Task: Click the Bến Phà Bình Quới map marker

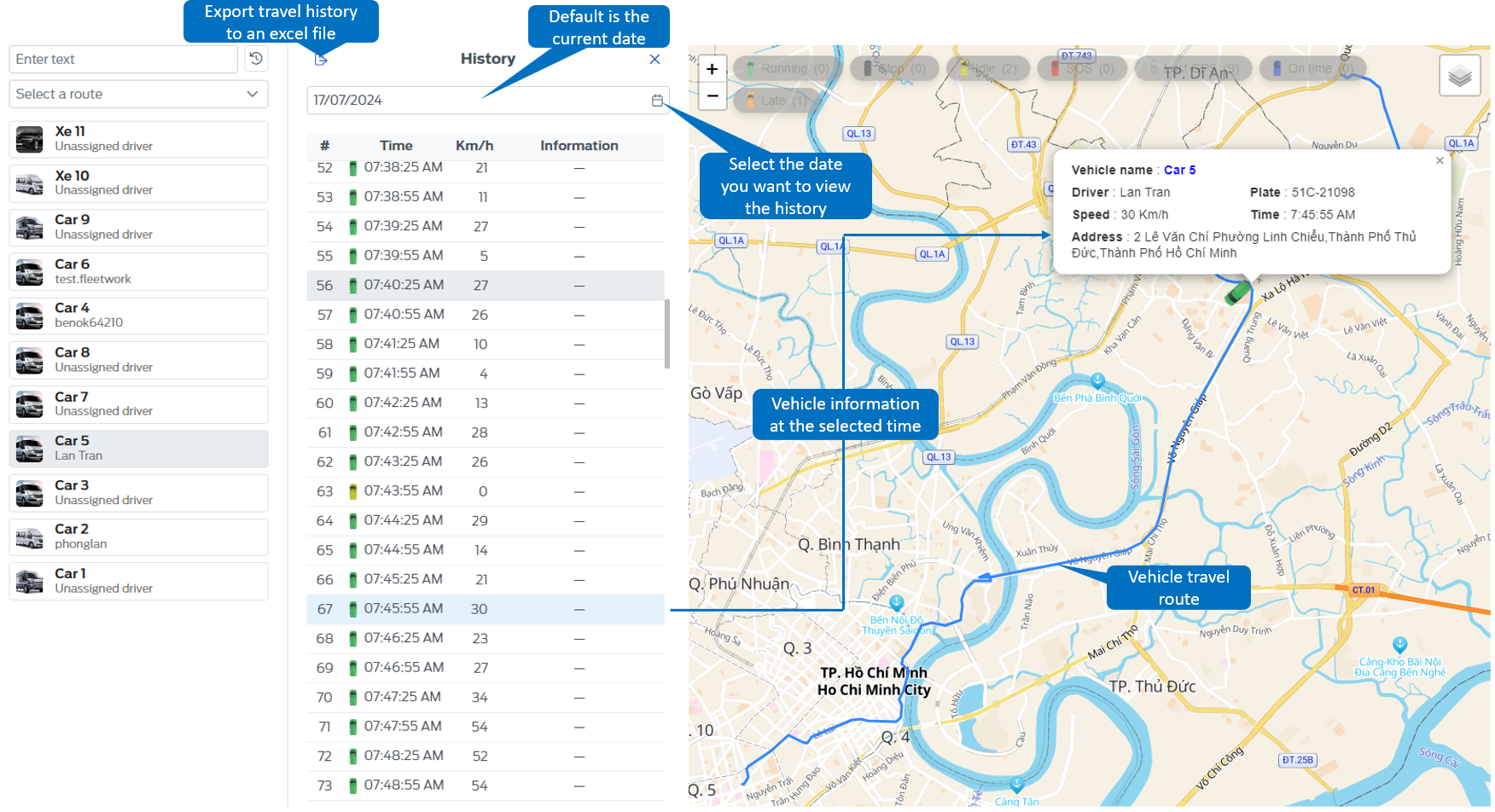Action: tap(1097, 380)
